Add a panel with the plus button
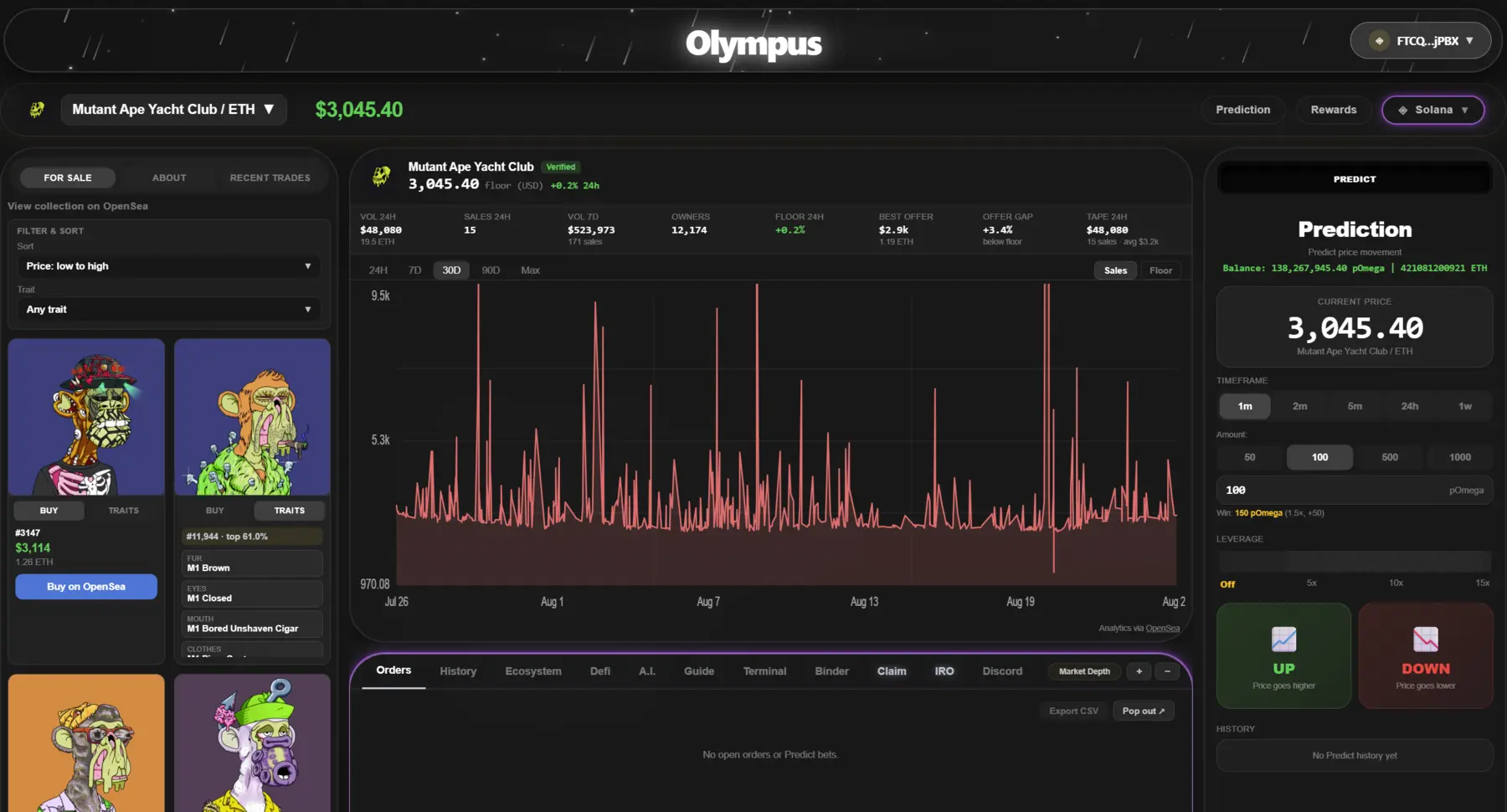 pyautogui.click(x=1139, y=671)
